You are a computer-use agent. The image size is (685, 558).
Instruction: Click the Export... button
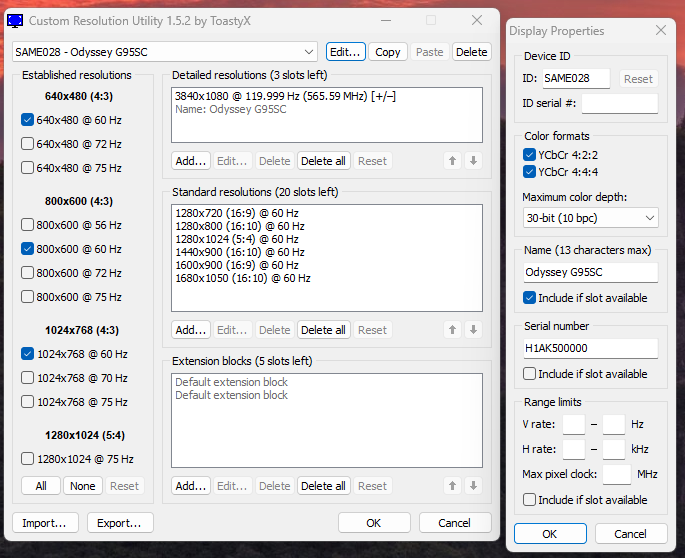click(120, 523)
